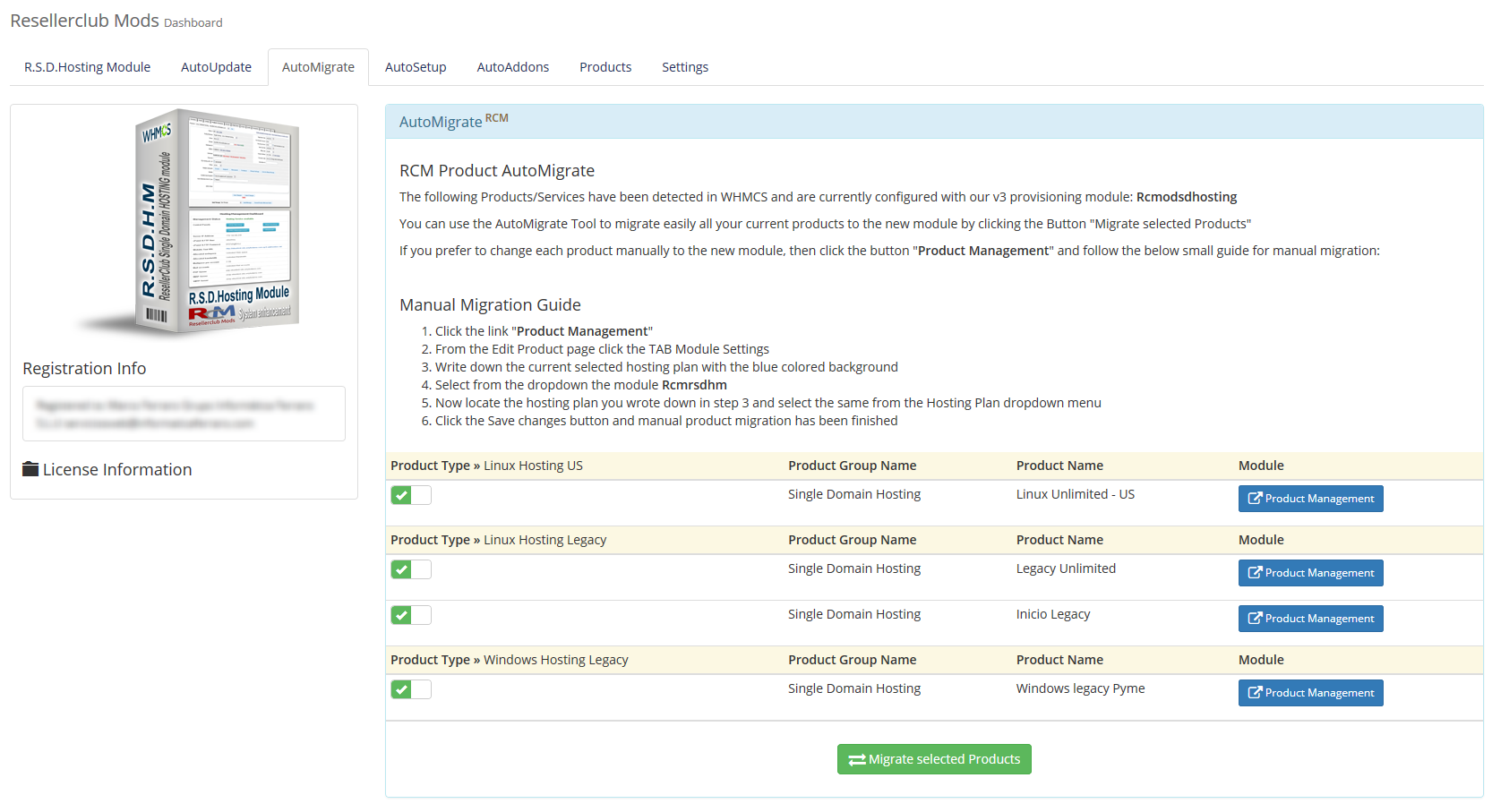The width and height of the screenshot is (1492, 812).
Task: Toggle migration switch for Linux Unlimited - US
Action: point(411,495)
